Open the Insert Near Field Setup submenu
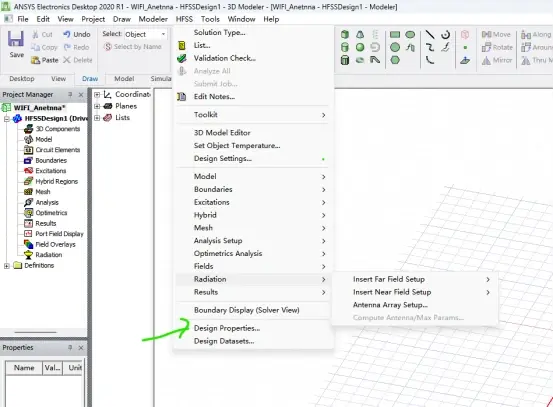The width and height of the screenshot is (554, 407). (415, 292)
